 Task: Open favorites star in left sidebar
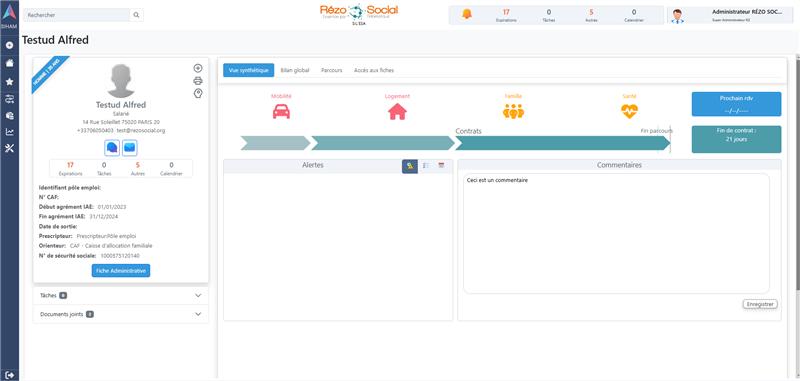click(9, 81)
